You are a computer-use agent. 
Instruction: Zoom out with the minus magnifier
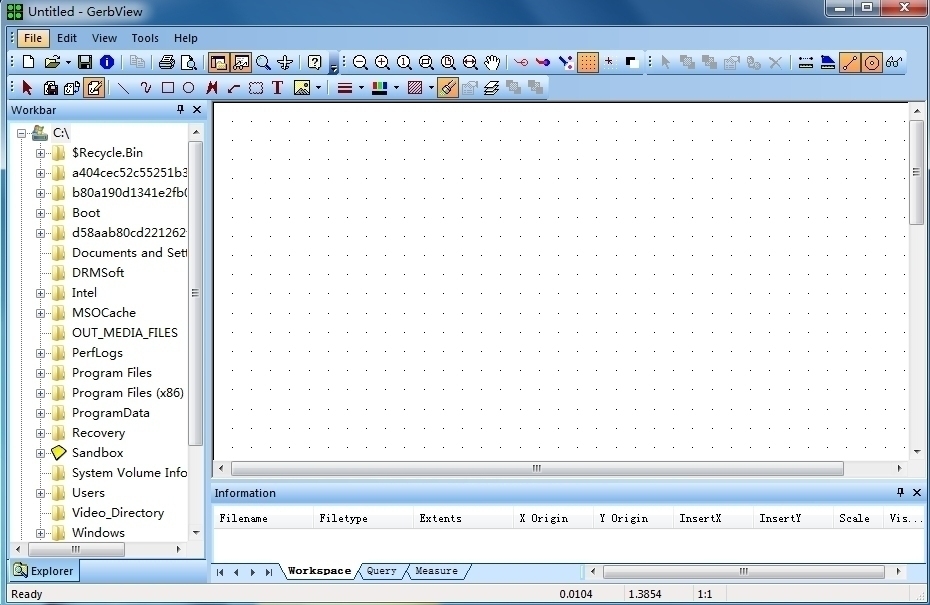tap(360, 62)
